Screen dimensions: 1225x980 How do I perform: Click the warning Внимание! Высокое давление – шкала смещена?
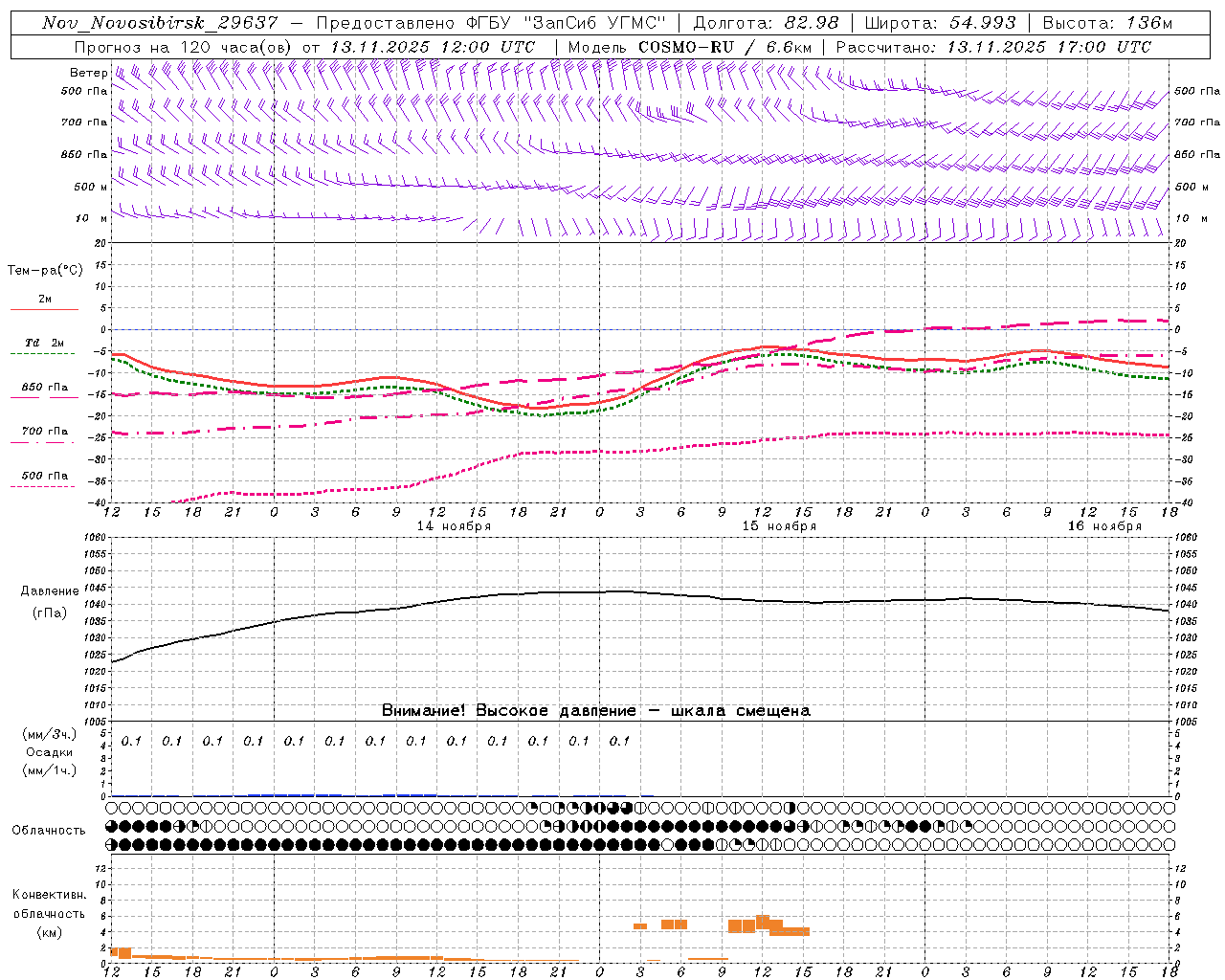coord(596,710)
